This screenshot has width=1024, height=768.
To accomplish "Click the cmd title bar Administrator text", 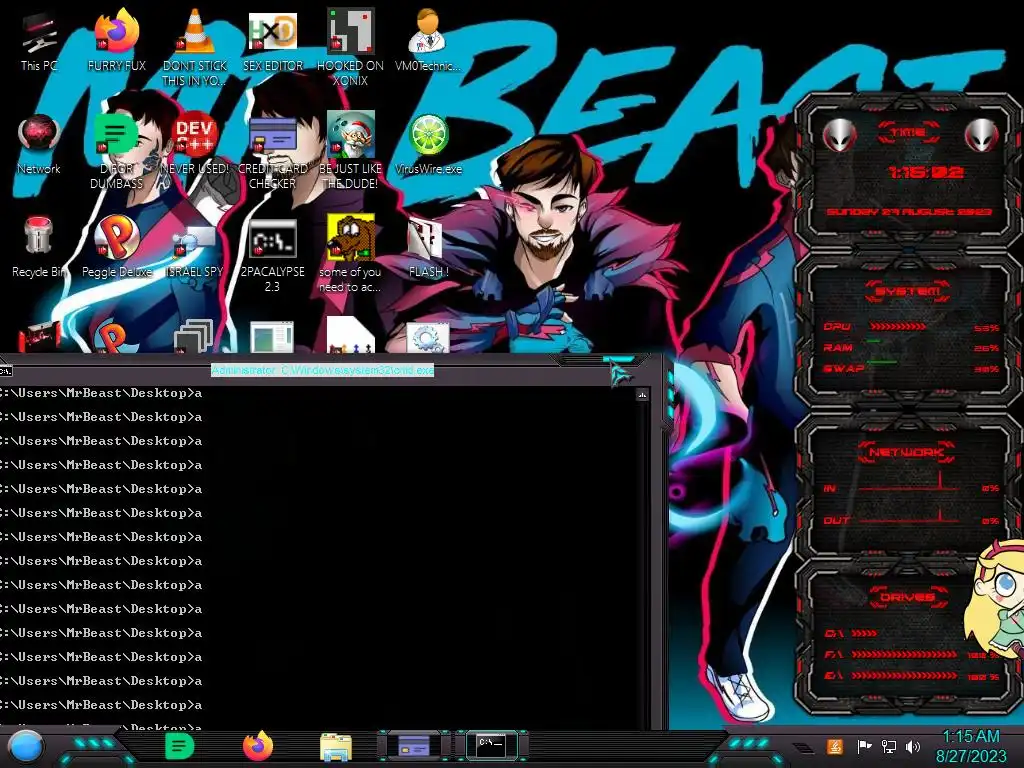I will coord(323,370).
